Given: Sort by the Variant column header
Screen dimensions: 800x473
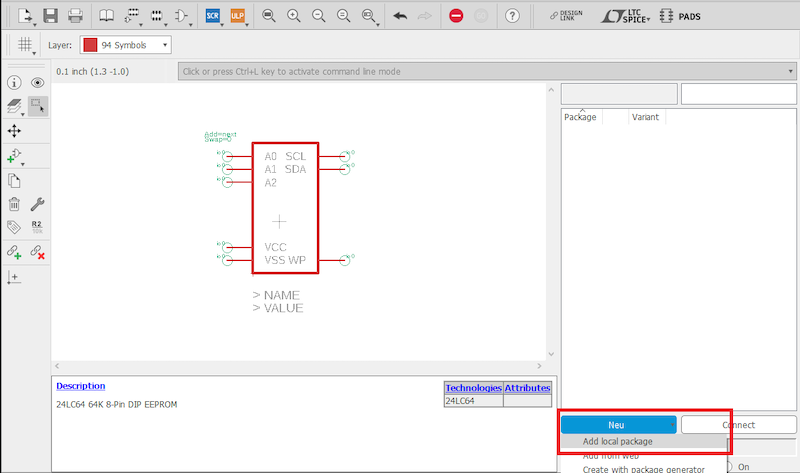Looking at the screenshot, I should click(645, 117).
